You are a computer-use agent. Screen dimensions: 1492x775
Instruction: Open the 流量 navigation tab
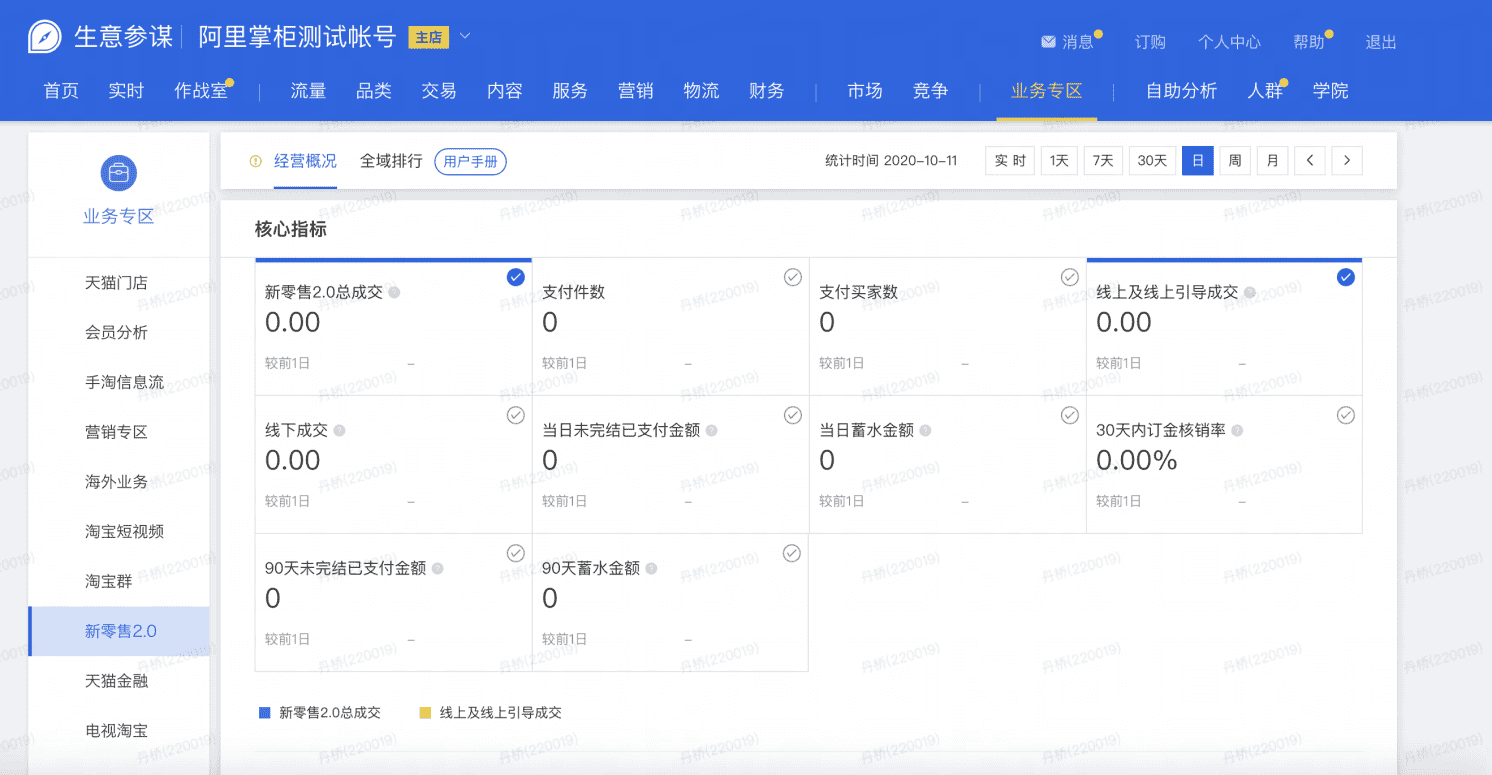tap(308, 91)
